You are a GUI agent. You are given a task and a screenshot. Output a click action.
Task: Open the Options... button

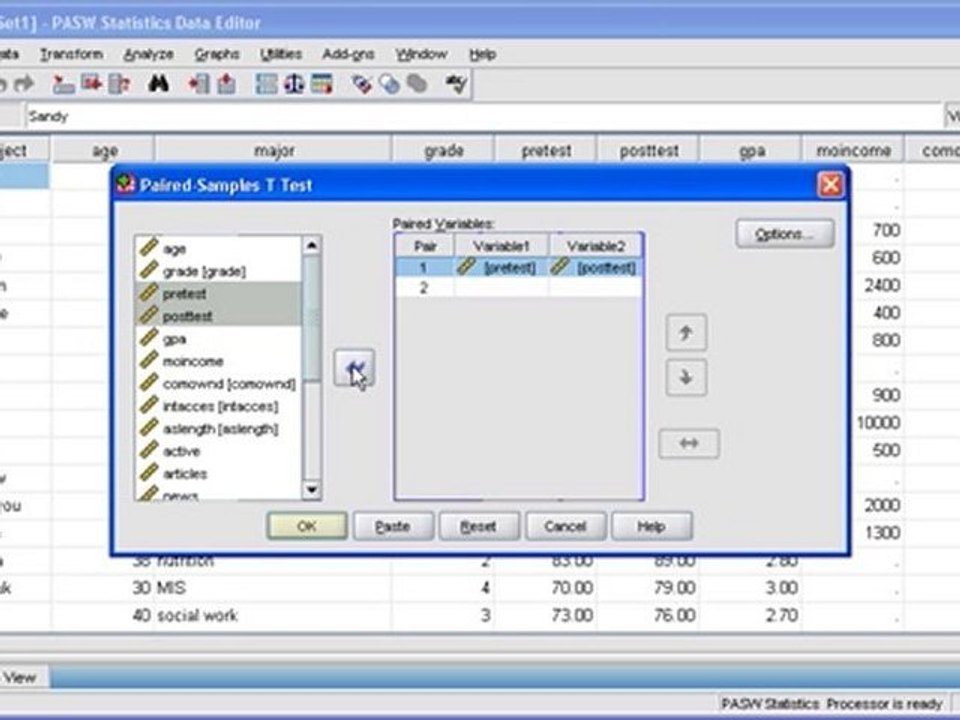point(785,234)
